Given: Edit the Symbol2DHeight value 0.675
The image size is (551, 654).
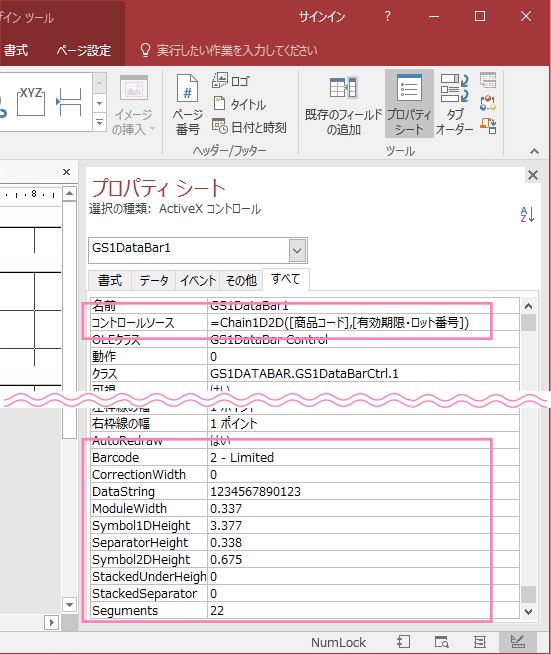Looking at the screenshot, I should tap(363, 559).
